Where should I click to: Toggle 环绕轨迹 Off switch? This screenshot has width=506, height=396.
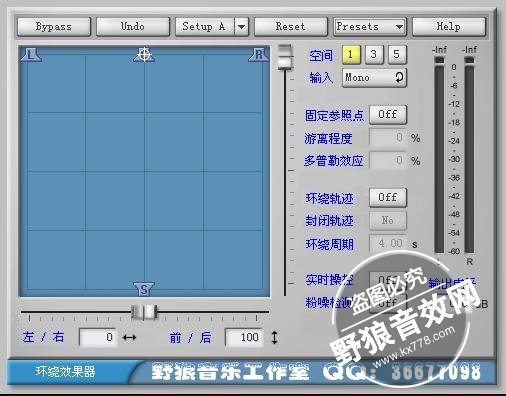(388, 197)
